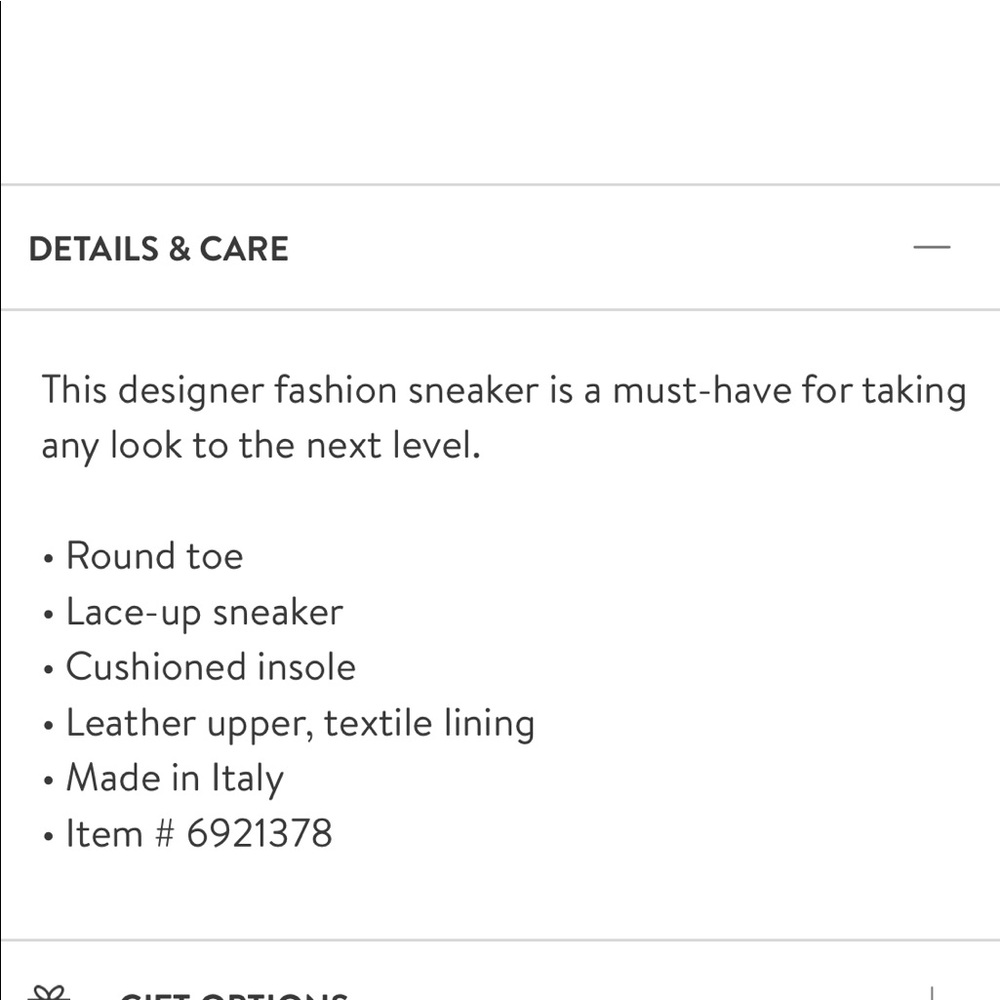Viewport: 1000px width, 1000px height.
Task: Click the Made in Italy item
Action: [175, 778]
